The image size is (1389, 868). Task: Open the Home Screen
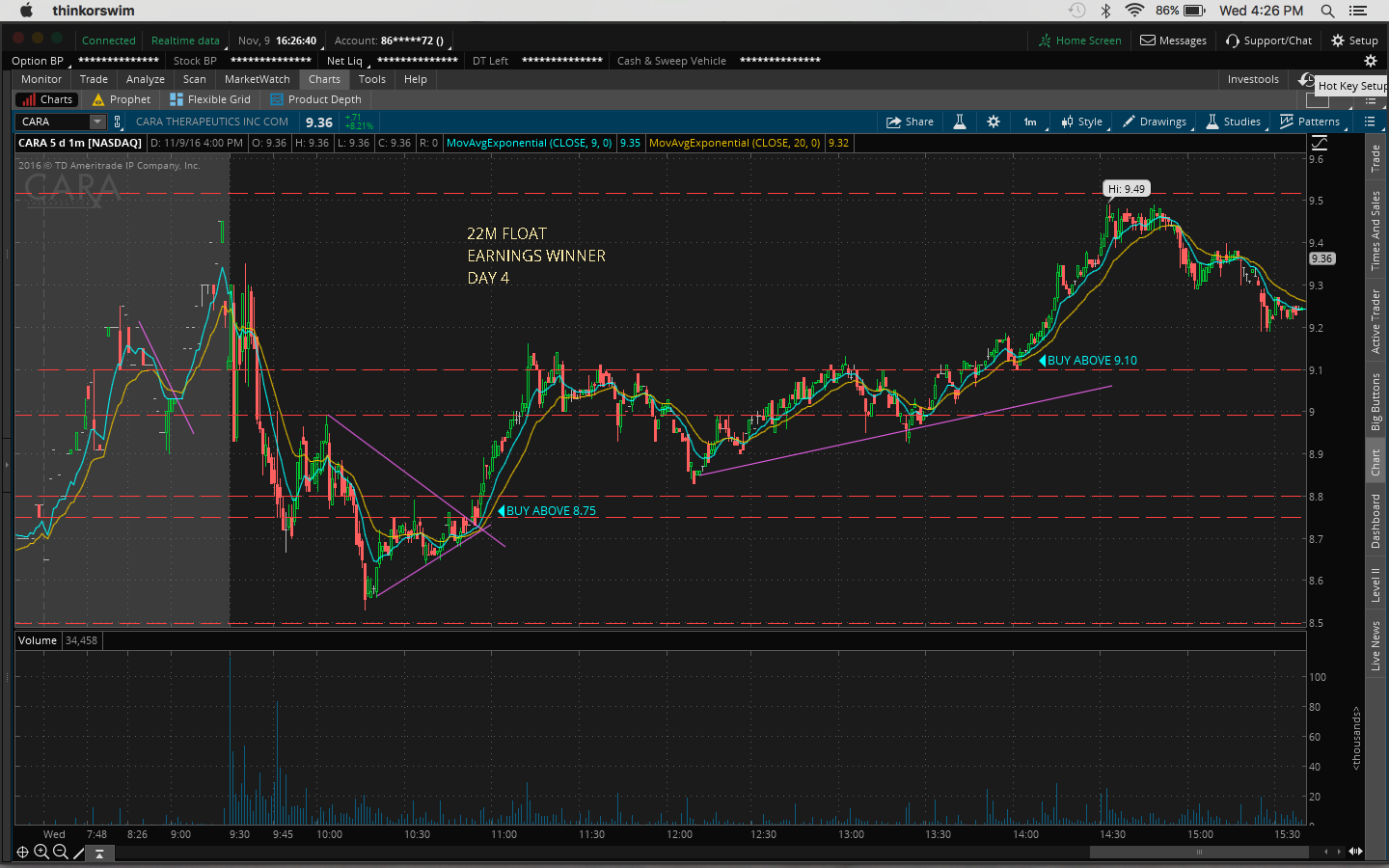(1080, 41)
